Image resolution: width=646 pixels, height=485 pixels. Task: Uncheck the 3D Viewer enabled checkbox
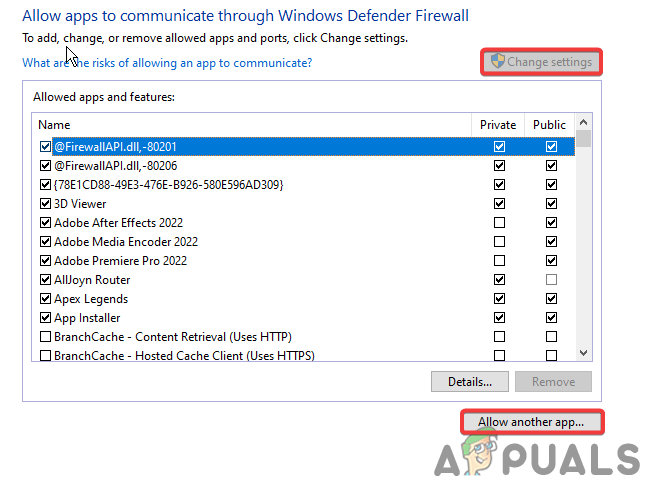[x=45, y=204]
